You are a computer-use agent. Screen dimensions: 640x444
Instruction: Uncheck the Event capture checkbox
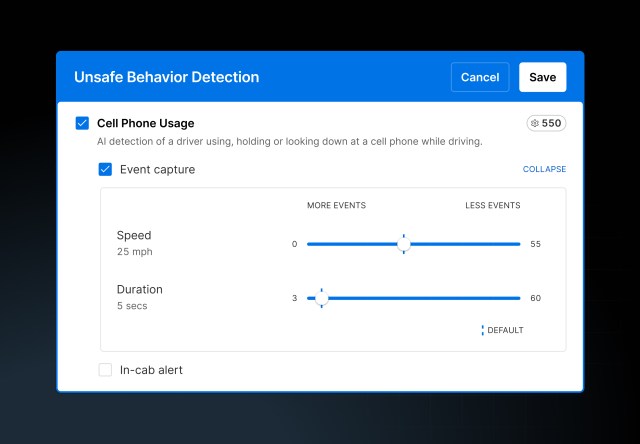[105, 169]
